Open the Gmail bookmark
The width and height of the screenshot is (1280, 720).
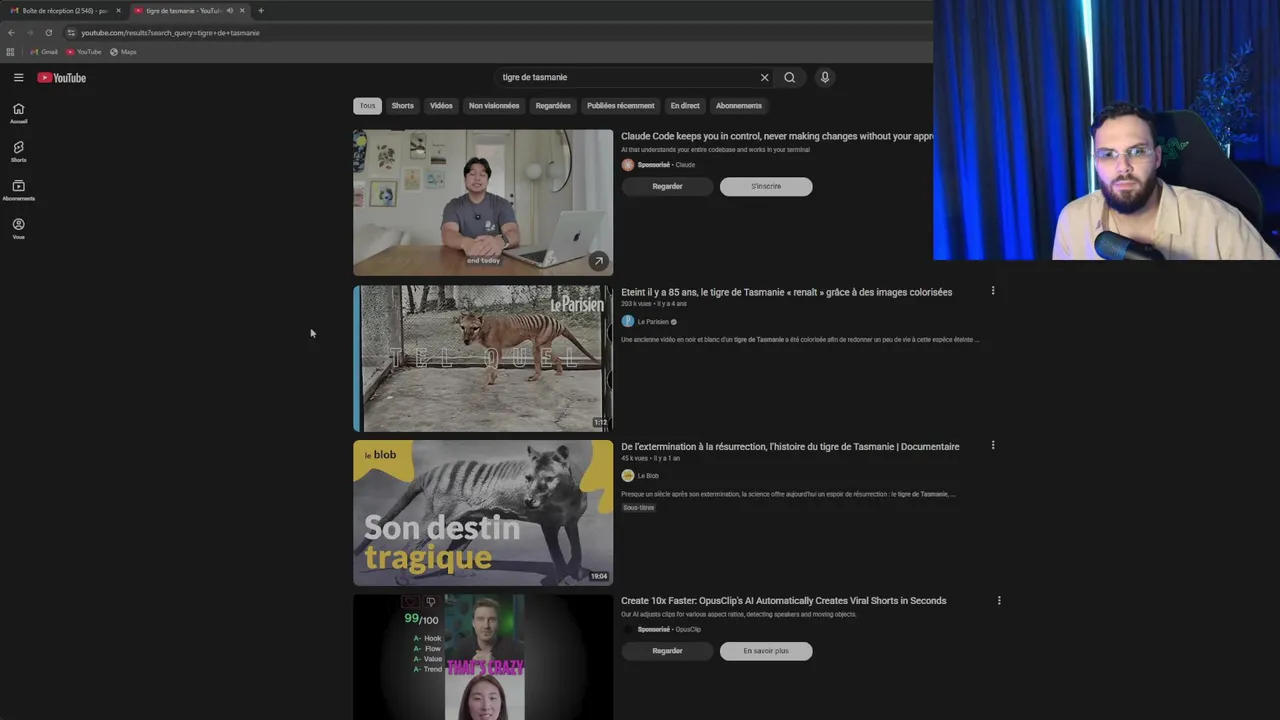[x=44, y=52]
